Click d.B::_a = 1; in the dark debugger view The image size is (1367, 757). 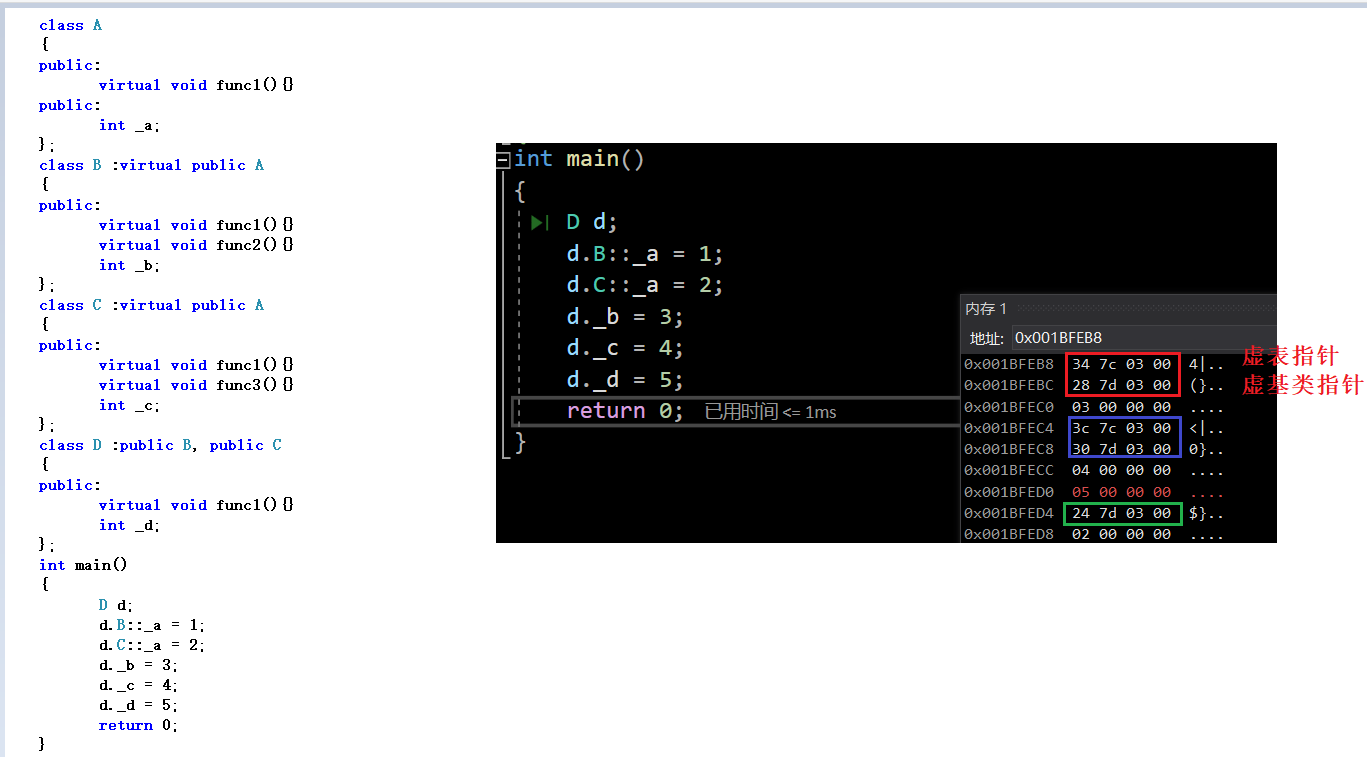coord(644,254)
